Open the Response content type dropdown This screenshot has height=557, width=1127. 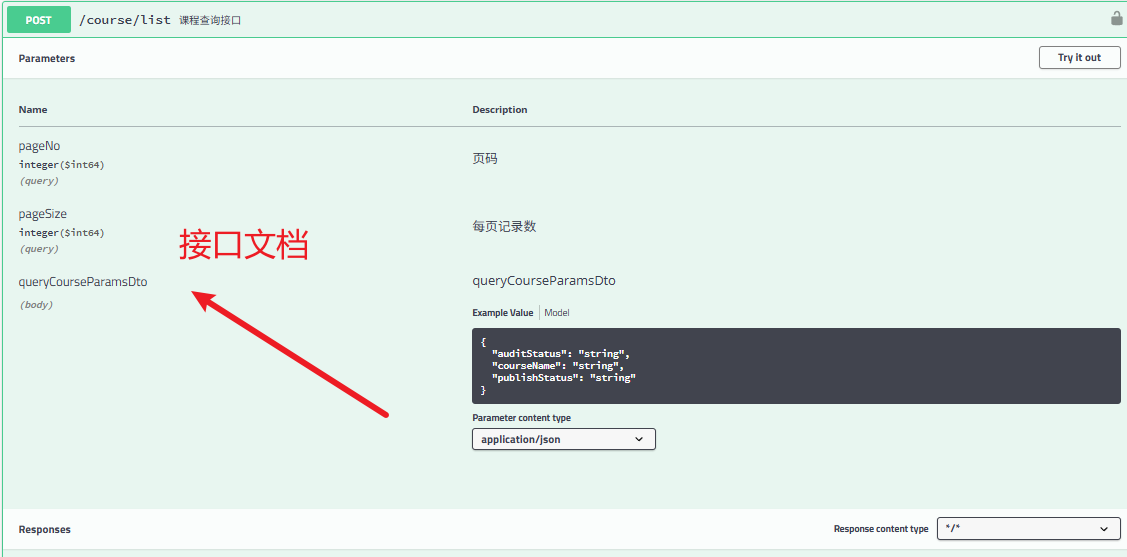pos(1029,529)
